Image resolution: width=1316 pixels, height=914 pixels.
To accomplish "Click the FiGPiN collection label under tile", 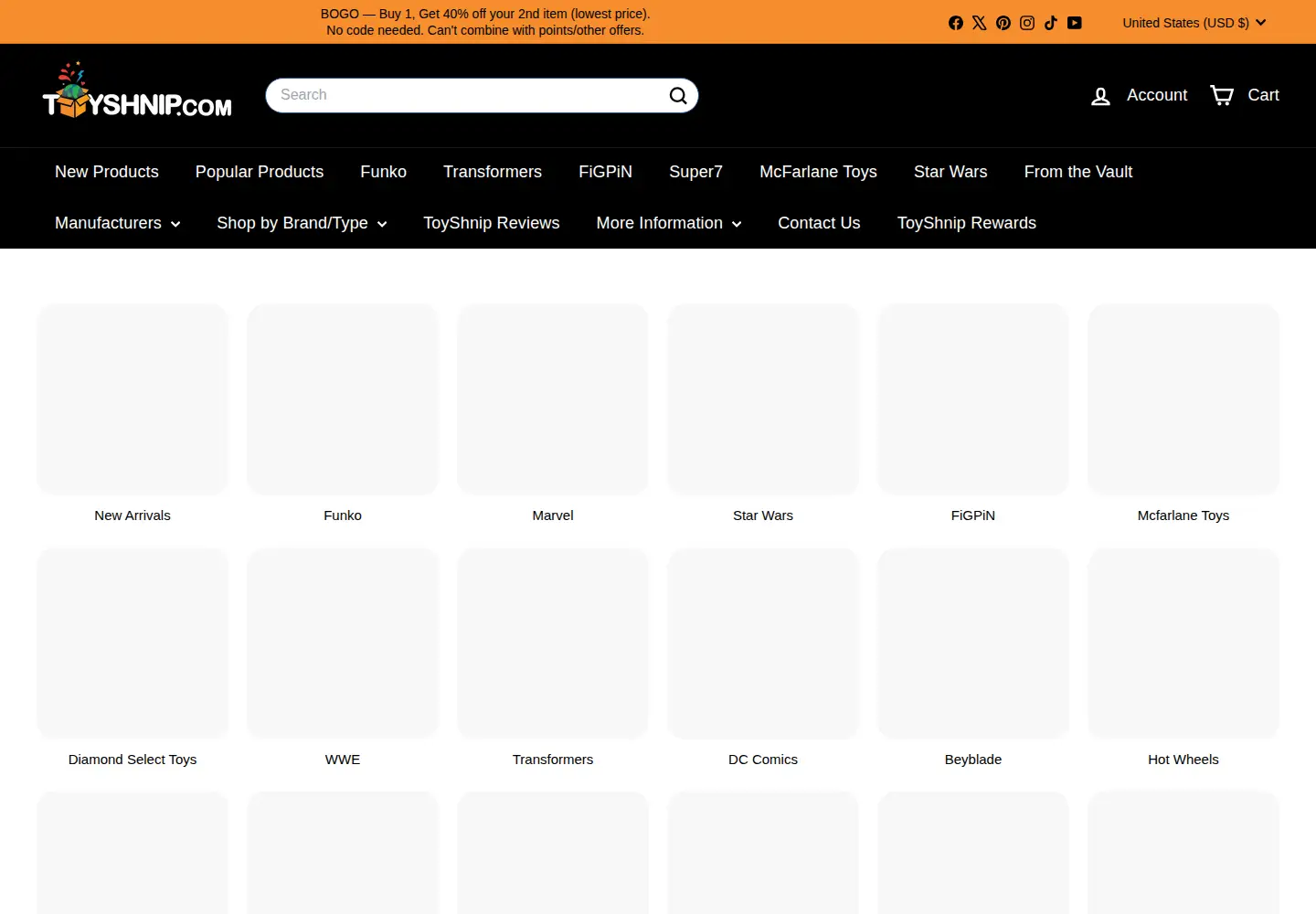I will pyautogui.click(x=973, y=515).
